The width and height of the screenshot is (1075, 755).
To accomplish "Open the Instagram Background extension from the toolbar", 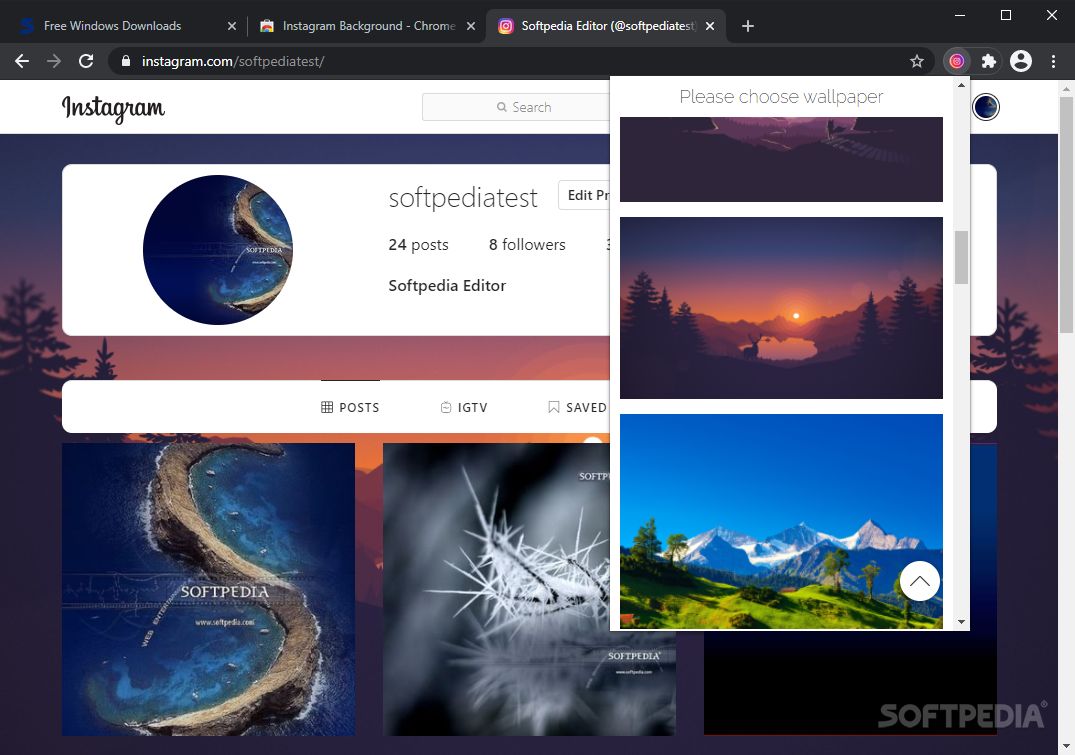I will [x=956, y=61].
